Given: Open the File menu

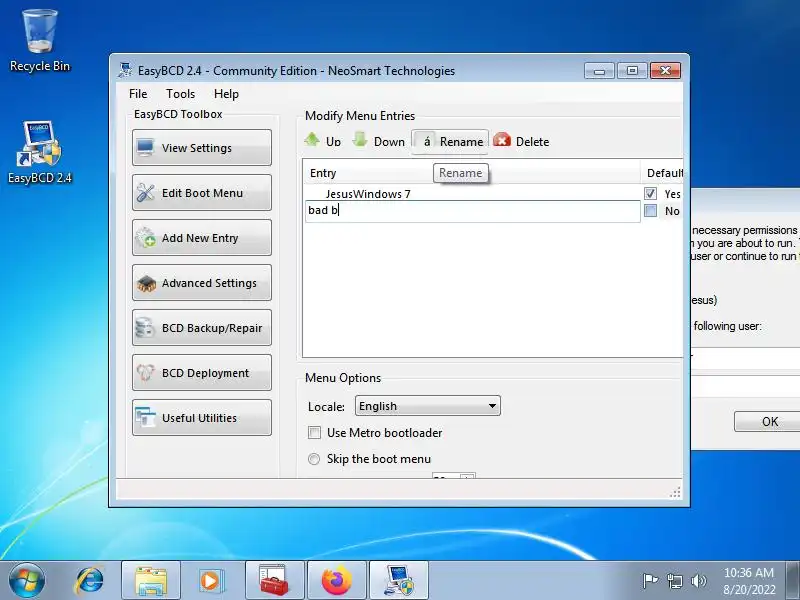Looking at the screenshot, I should coord(138,94).
